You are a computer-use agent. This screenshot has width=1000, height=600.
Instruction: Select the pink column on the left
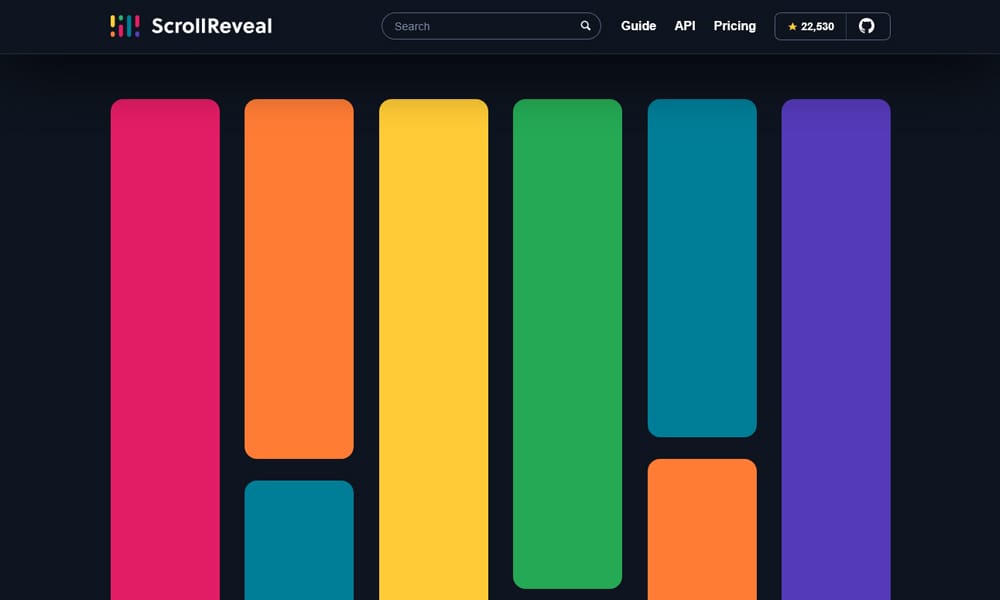(x=165, y=350)
